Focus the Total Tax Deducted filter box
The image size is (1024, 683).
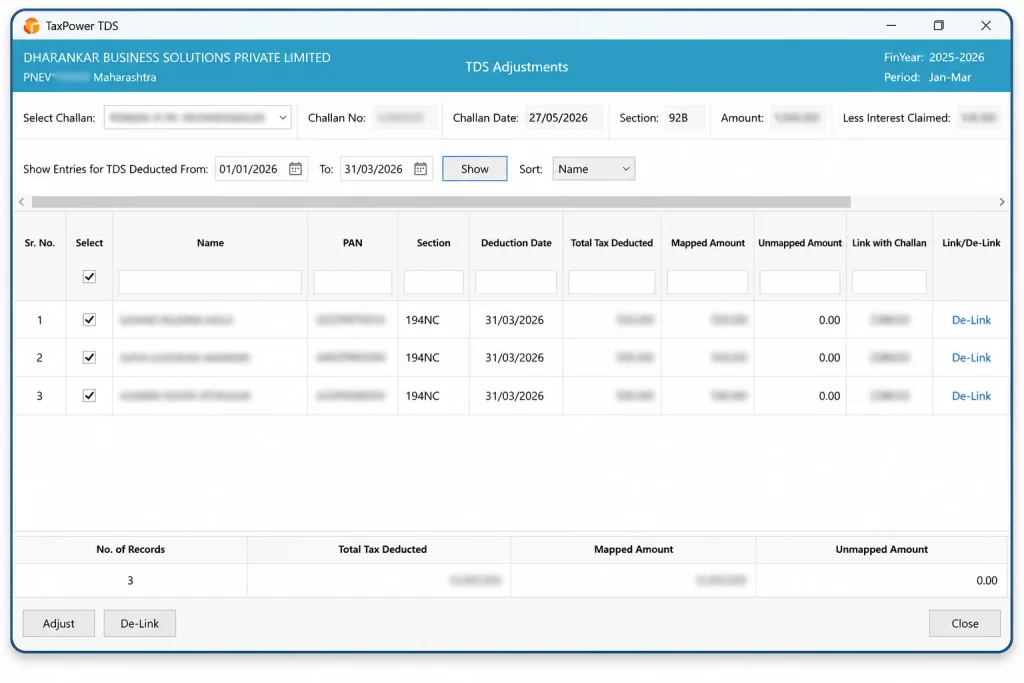611,282
